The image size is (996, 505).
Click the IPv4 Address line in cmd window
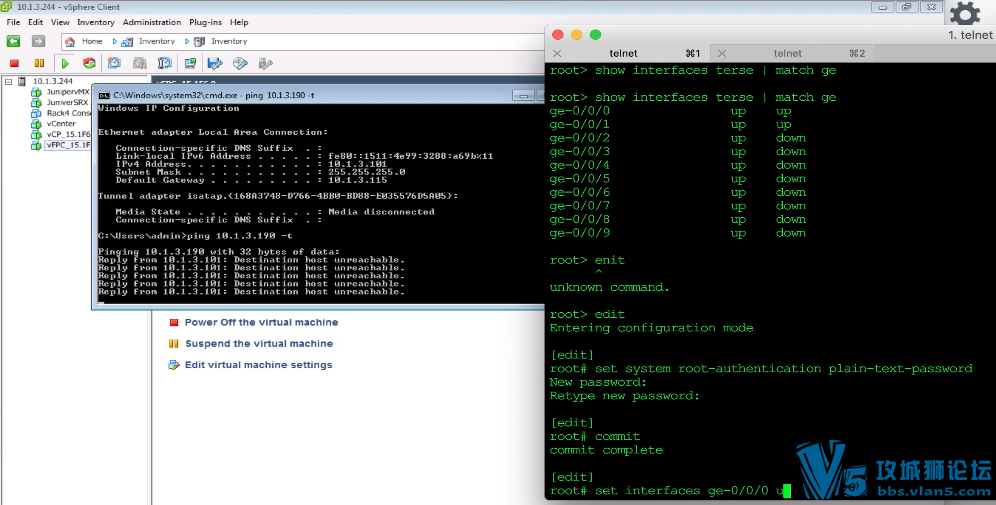click(x=251, y=164)
